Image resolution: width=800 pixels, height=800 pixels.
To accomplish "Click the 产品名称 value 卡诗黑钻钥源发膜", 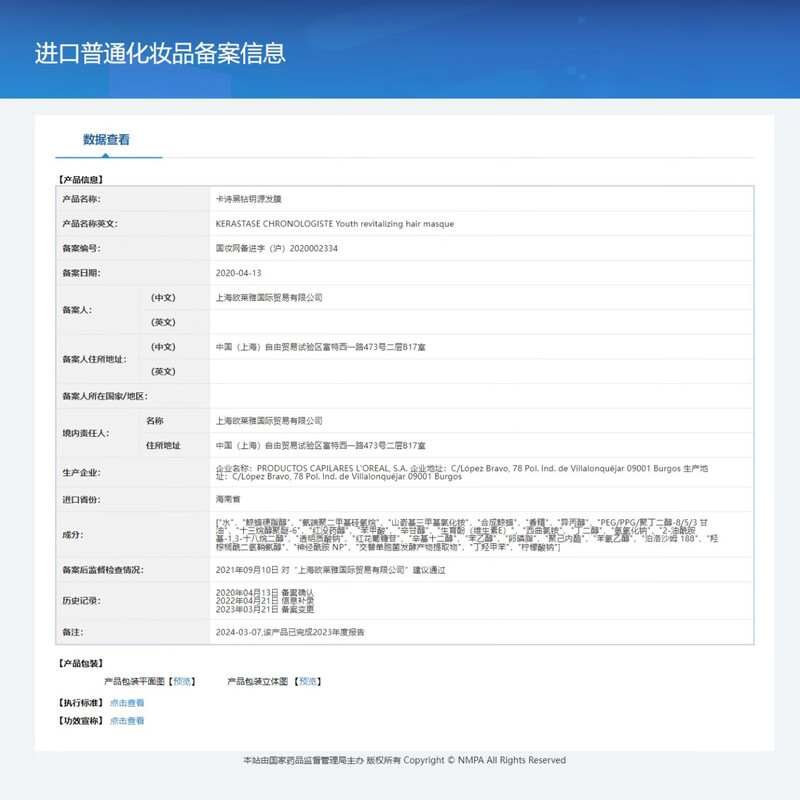I will [x=255, y=200].
